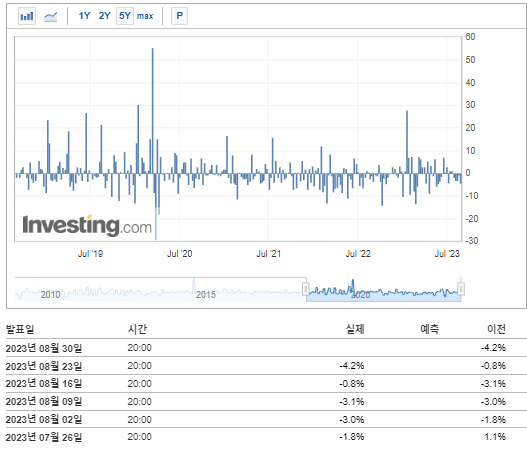Click the Investing.com watermark logo
This screenshot has width=527, height=450.
coord(87,225)
